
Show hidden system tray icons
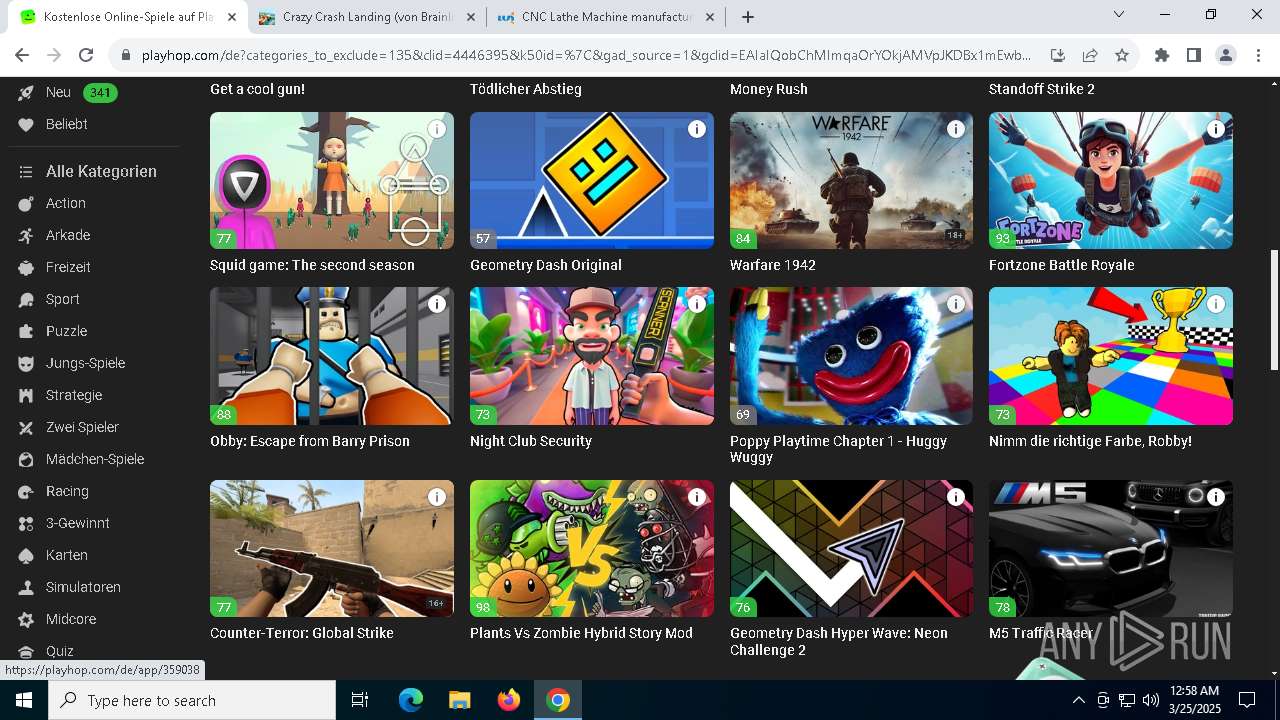point(1078,700)
